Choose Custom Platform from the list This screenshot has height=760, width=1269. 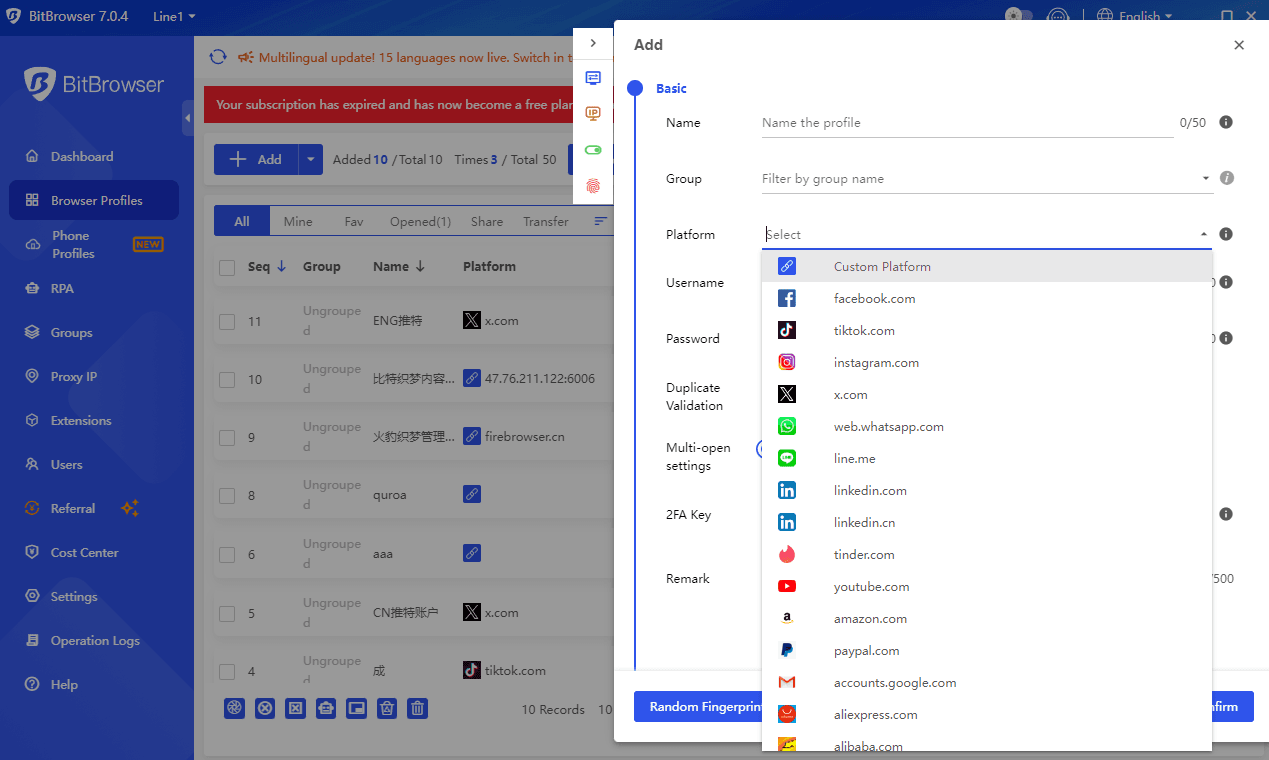[986, 266]
